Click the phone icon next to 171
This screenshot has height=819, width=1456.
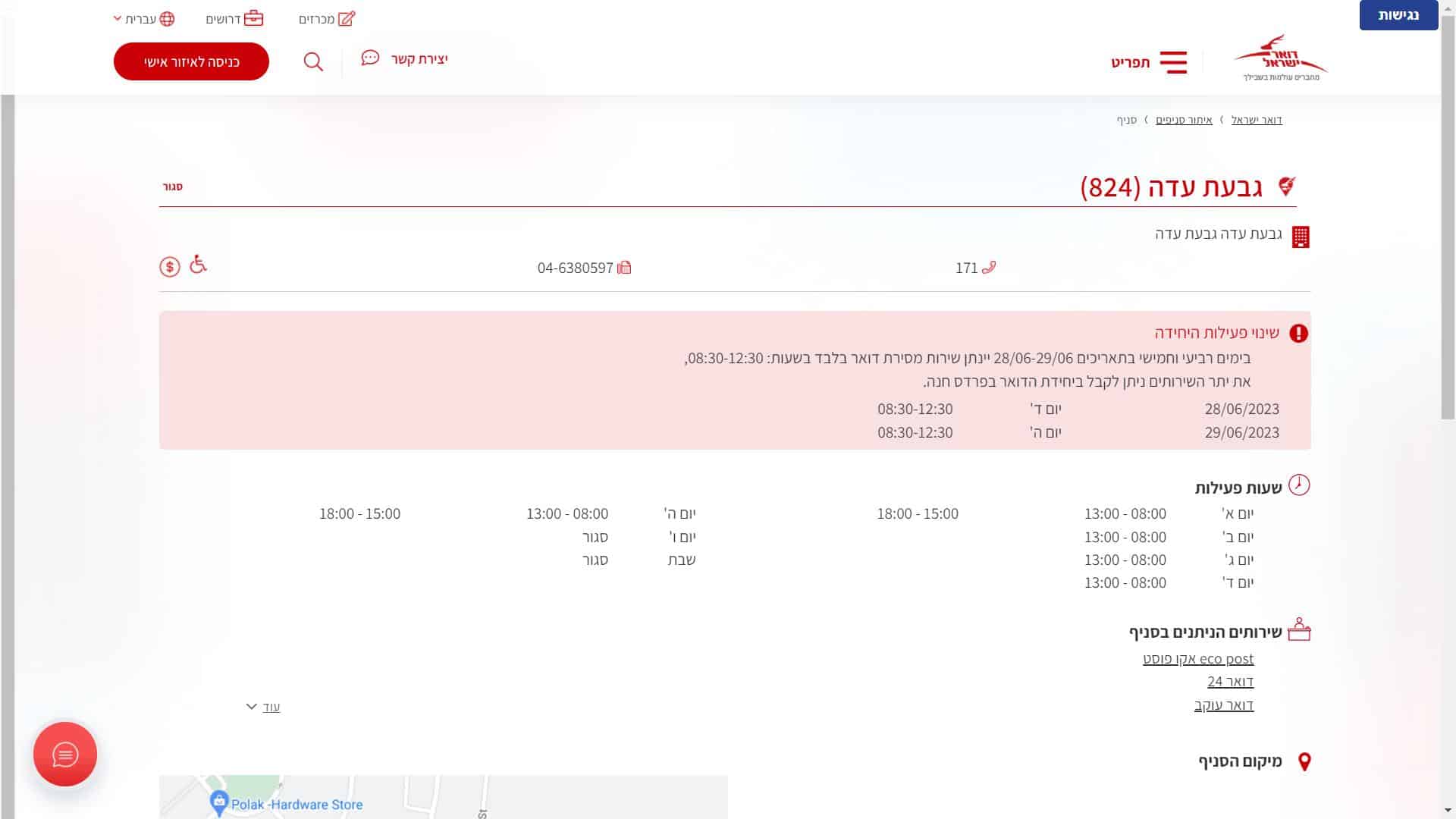coord(989,267)
